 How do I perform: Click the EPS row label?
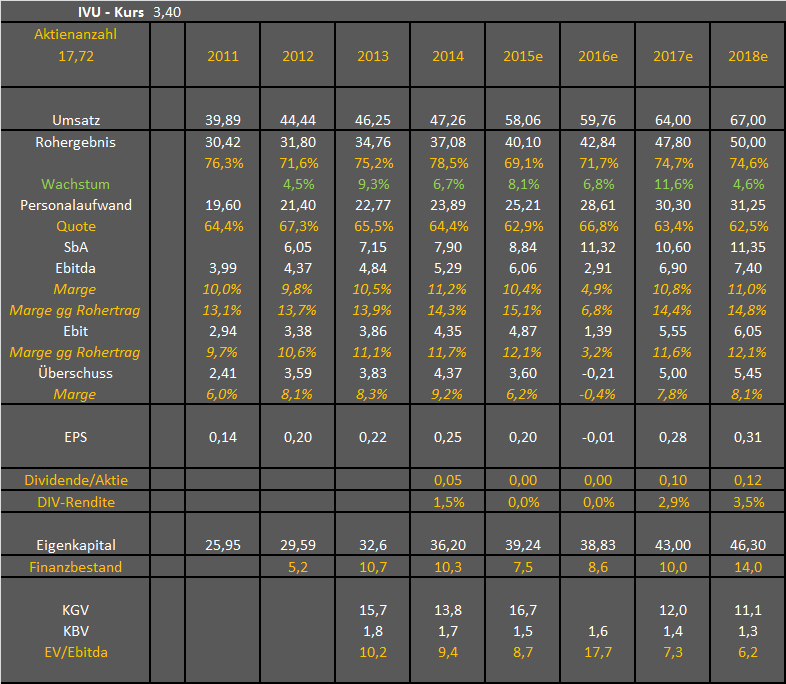(76, 437)
